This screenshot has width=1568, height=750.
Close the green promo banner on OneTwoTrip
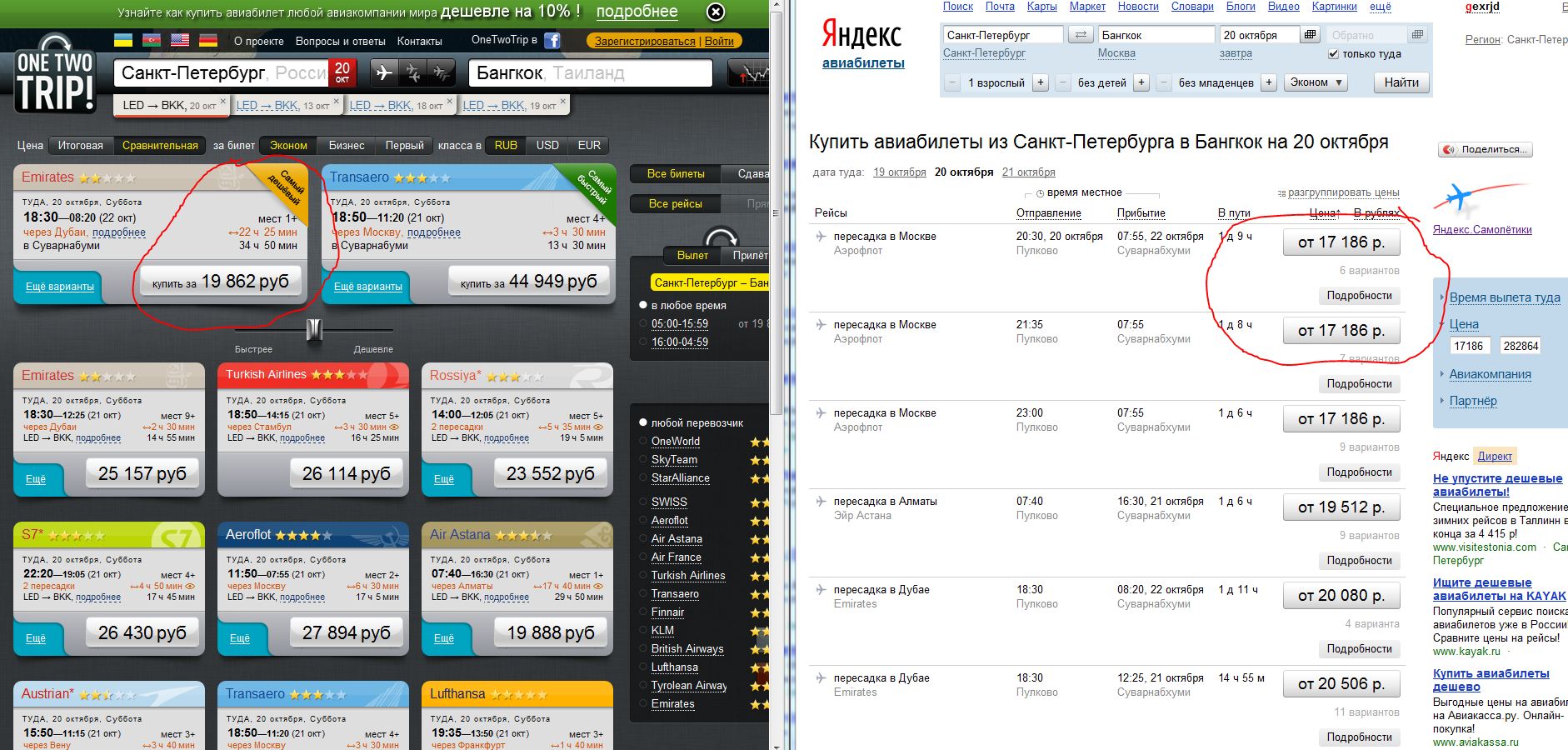tap(716, 12)
